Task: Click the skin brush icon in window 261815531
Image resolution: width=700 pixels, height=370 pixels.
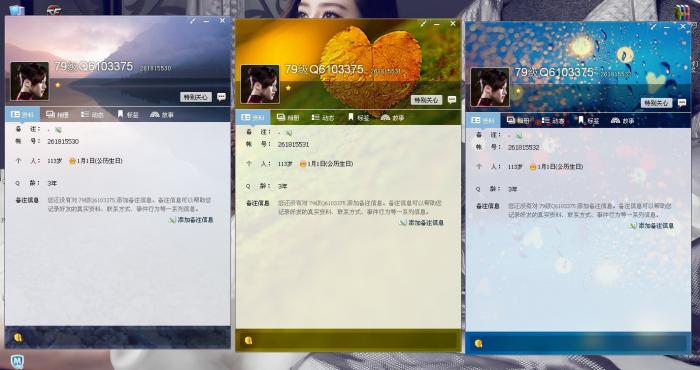Action: [x=423, y=23]
